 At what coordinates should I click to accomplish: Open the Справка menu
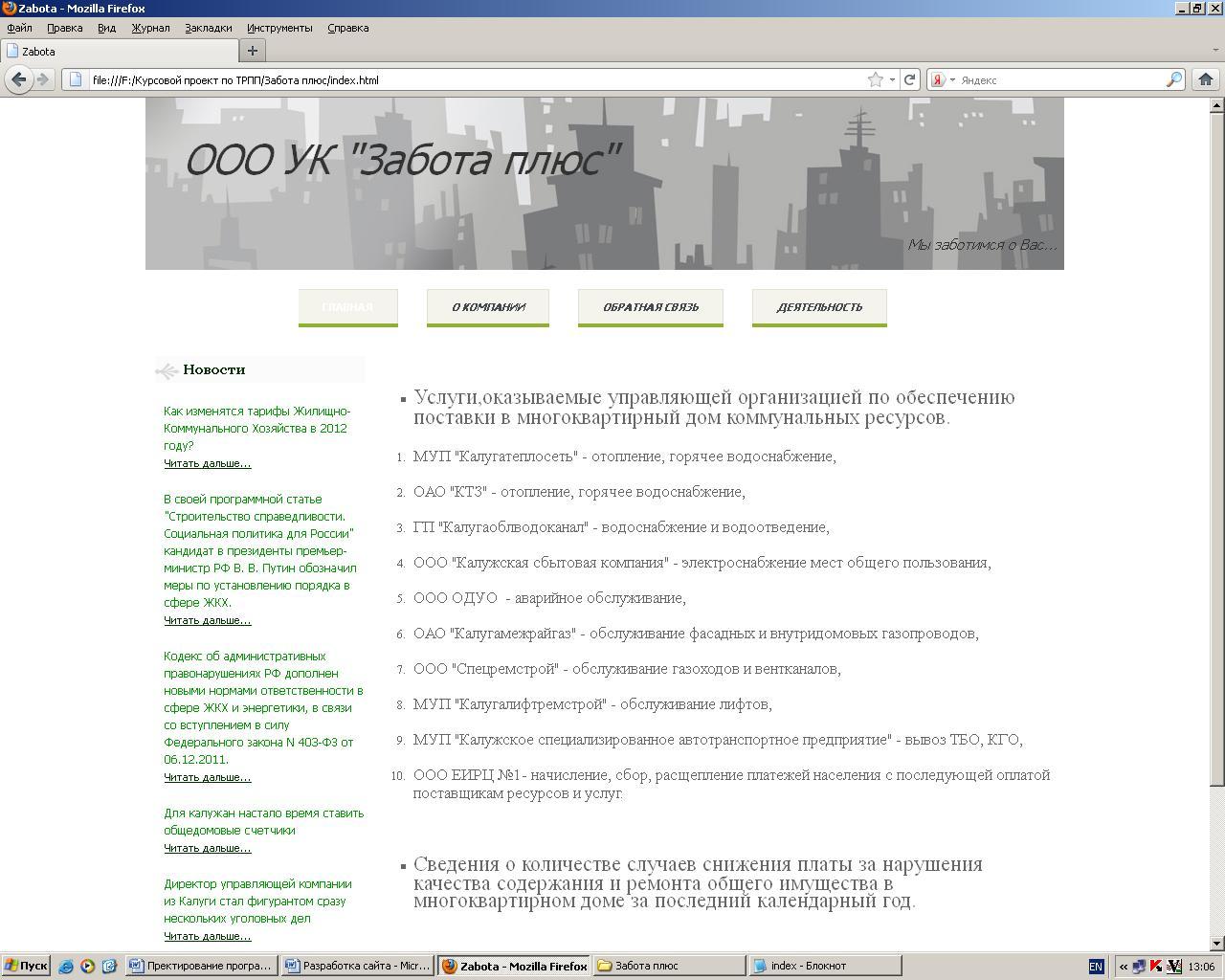347,28
